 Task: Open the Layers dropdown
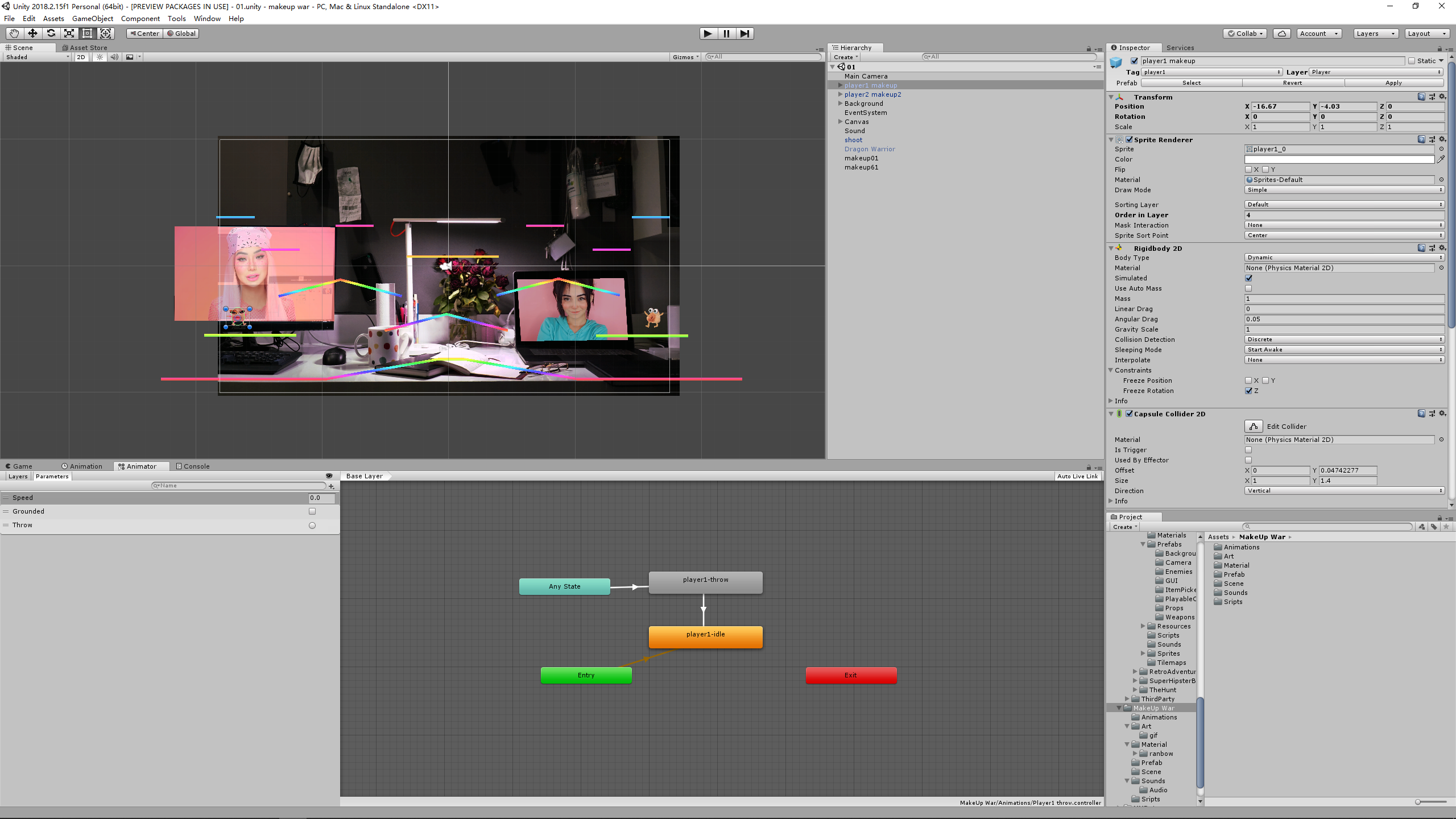1375,34
